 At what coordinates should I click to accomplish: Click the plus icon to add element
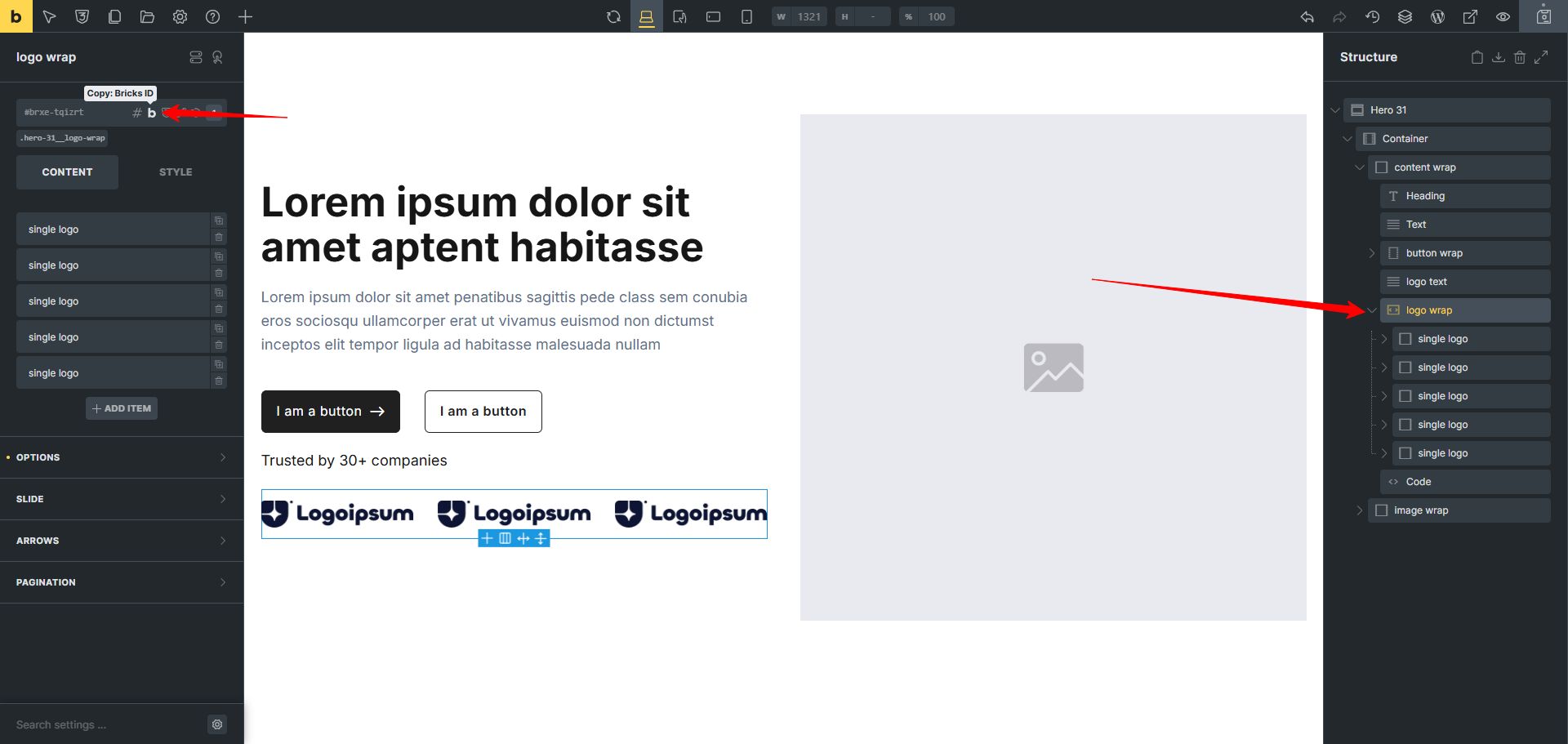[x=245, y=16]
